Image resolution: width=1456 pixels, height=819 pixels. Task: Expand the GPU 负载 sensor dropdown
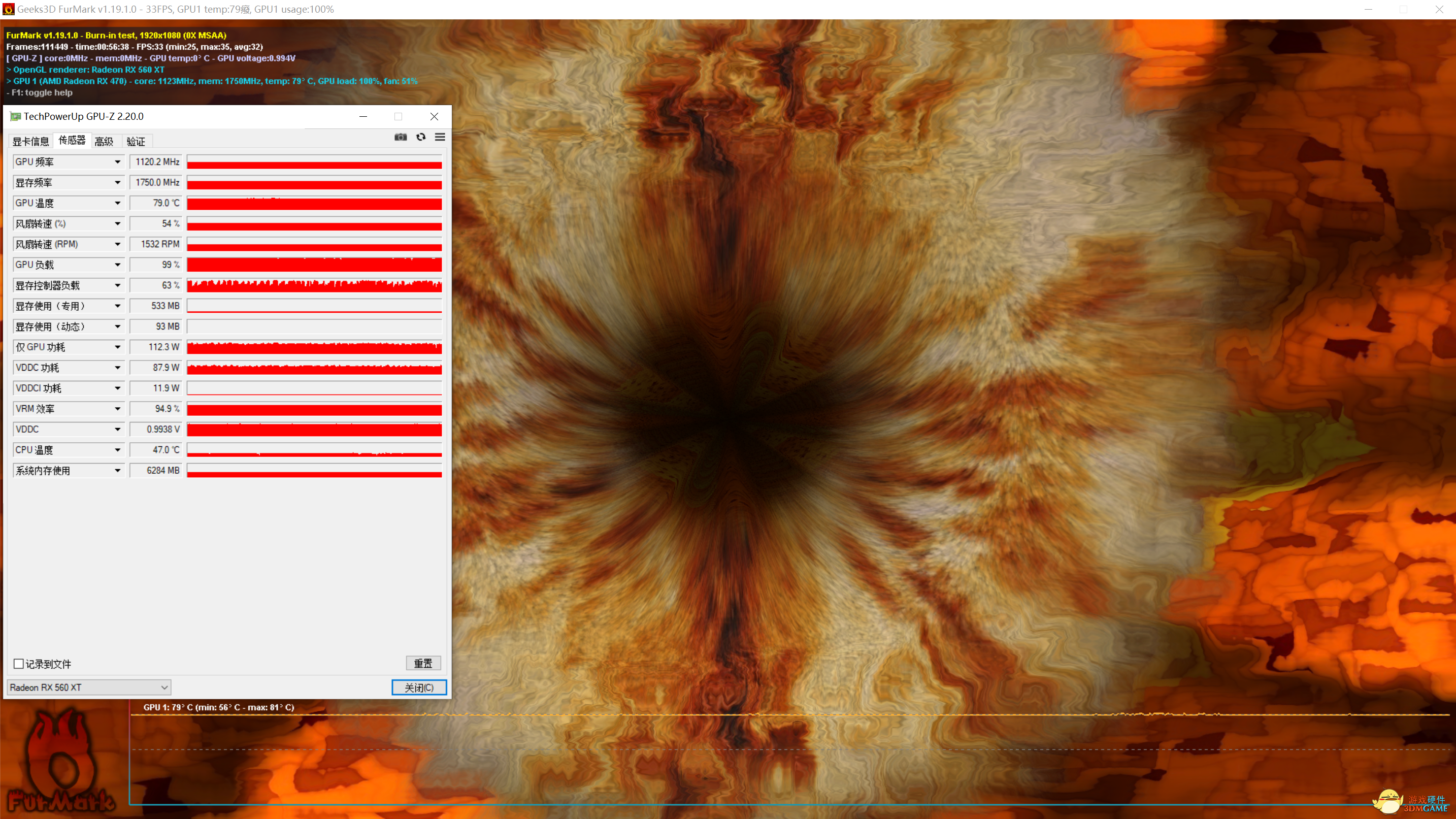(117, 265)
